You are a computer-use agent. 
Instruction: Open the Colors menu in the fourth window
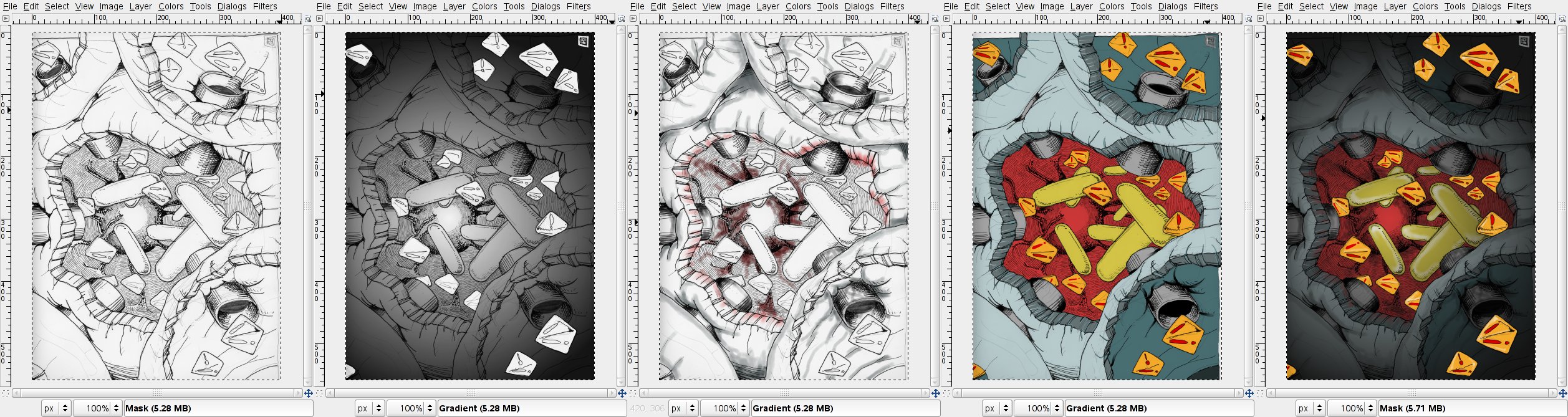pyautogui.click(x=1112, y=6)
